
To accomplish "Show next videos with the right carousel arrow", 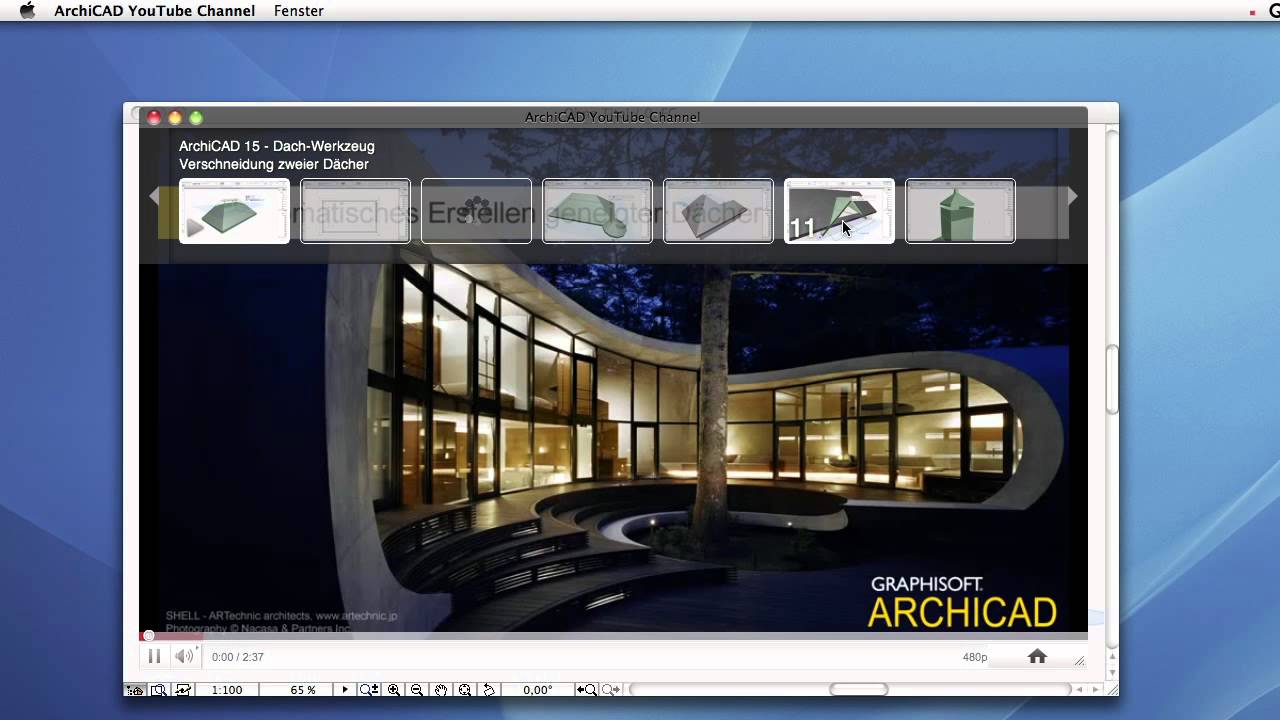I will (1072, 197).
